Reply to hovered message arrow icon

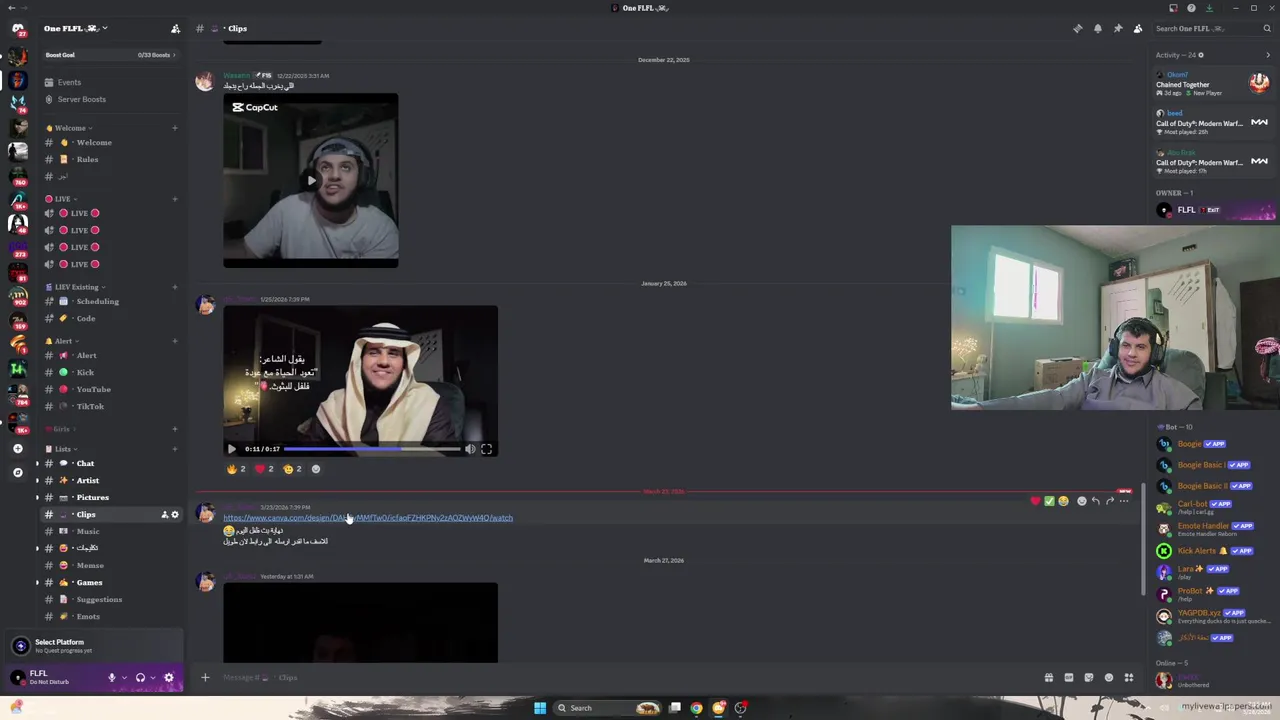pos(1096,501)
